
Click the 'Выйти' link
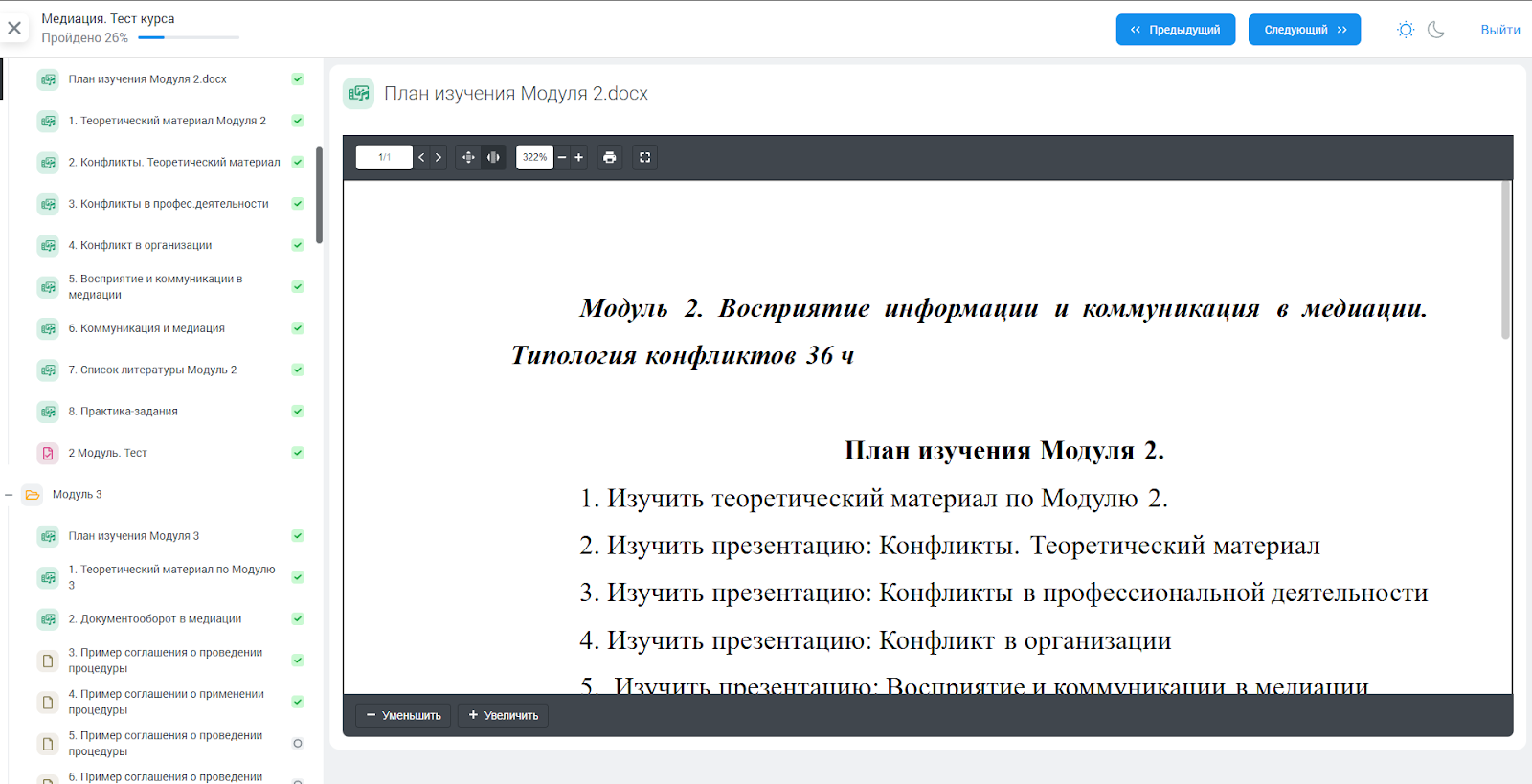[x=1500, y=30]
